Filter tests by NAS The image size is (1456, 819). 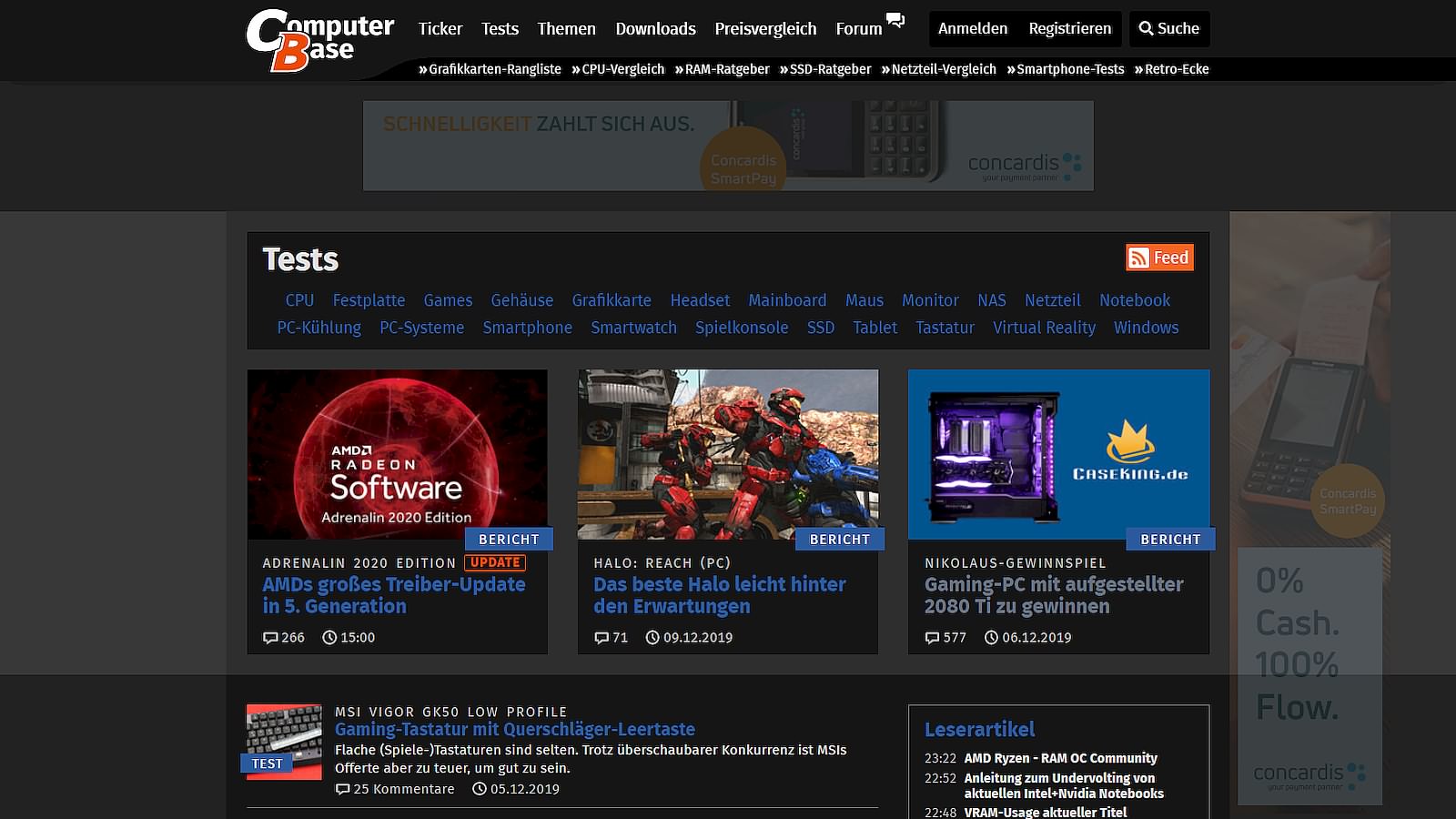click(992, 300)
